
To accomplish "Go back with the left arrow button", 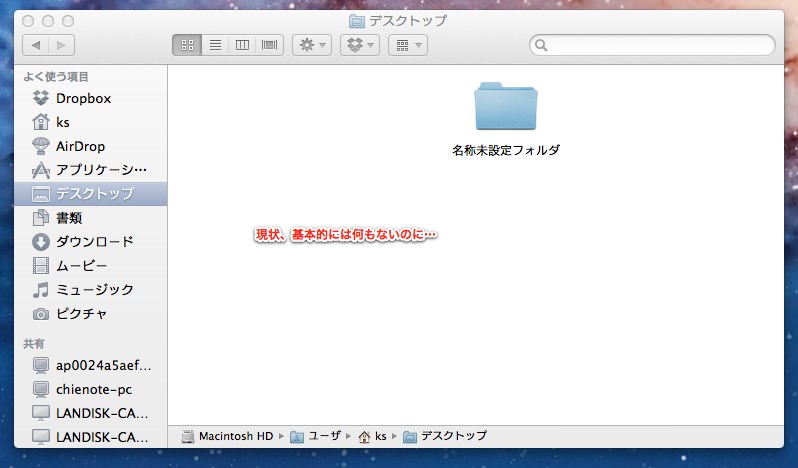I will (x=36, y=45).
